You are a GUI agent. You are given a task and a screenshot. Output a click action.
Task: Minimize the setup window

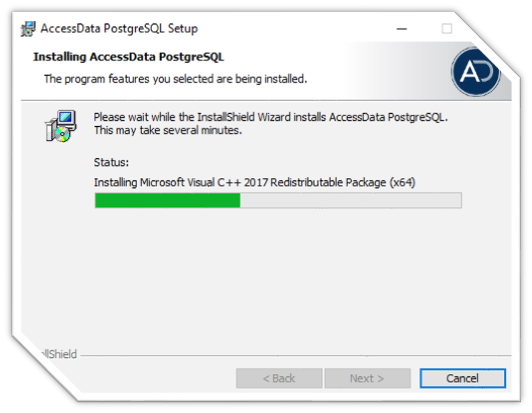[402, 29]
